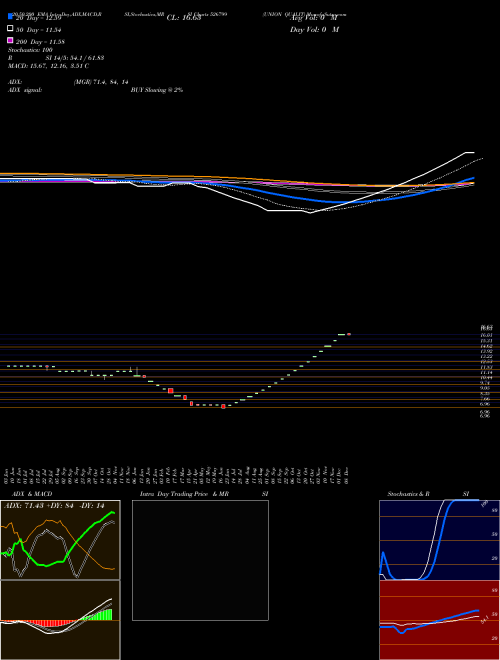The width and height of the screenshot is (500, 660).
Task: Click the 9.05 price axis label
Action: 485,389
